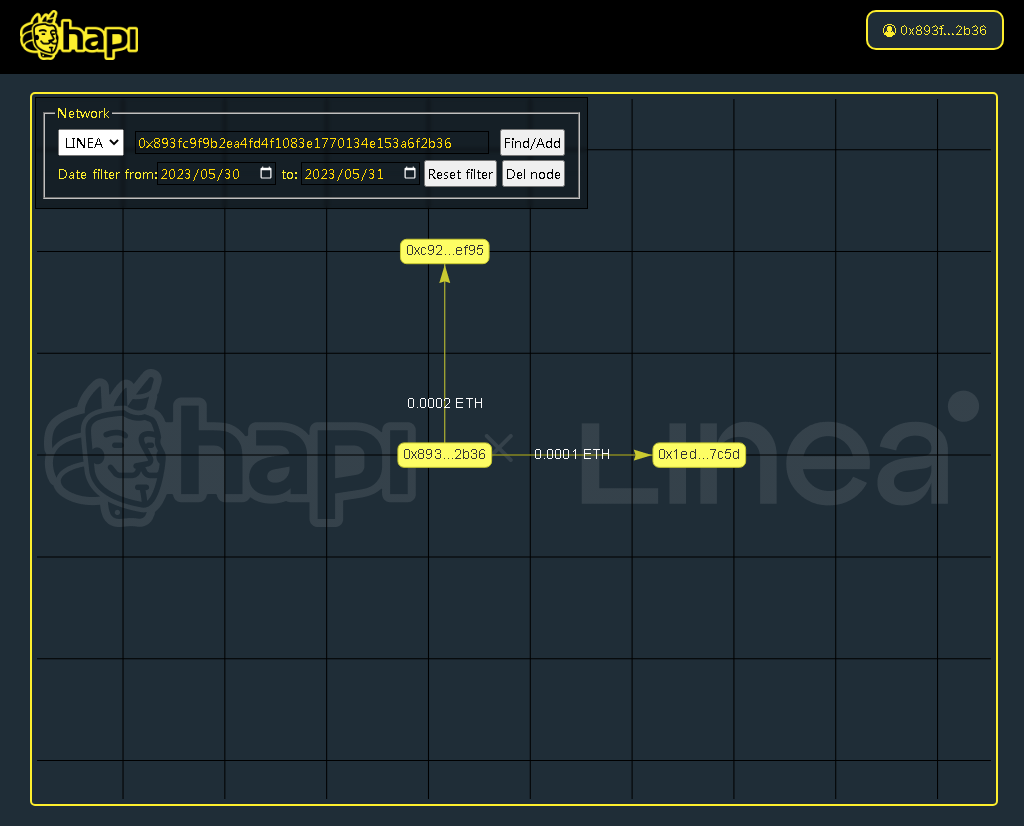
Task: Select graph node 0x1ed...7c5d
Action: 699,454
